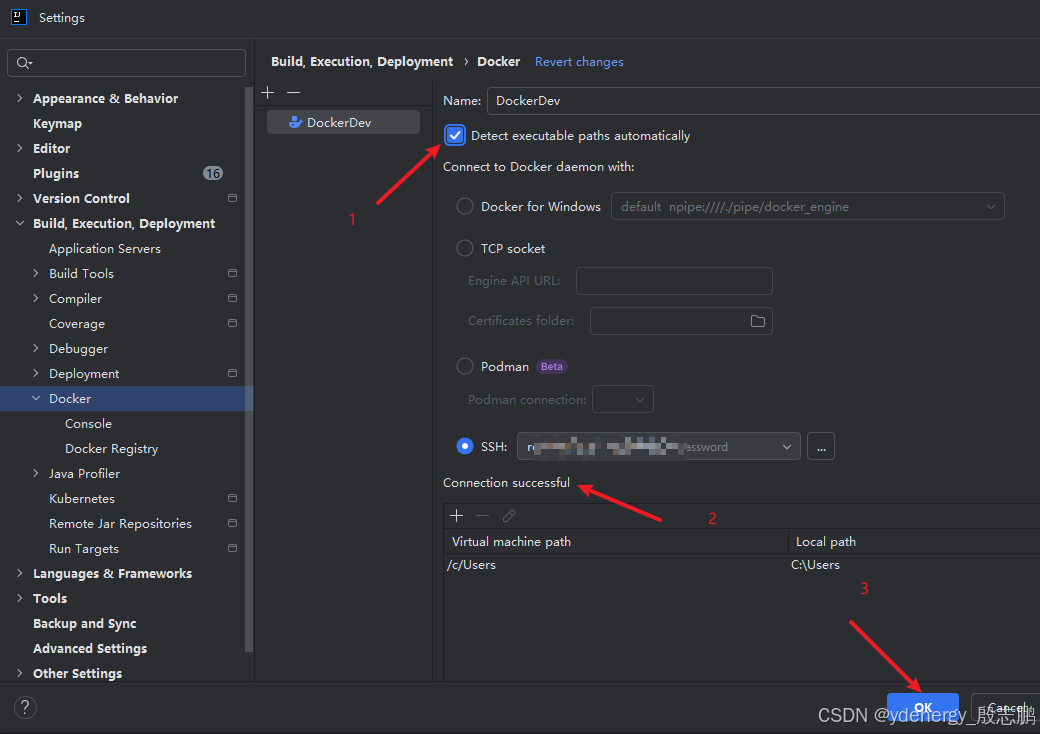Collapse the Docker tree node
Screen dimensions: 1040x734
point(36,398)
